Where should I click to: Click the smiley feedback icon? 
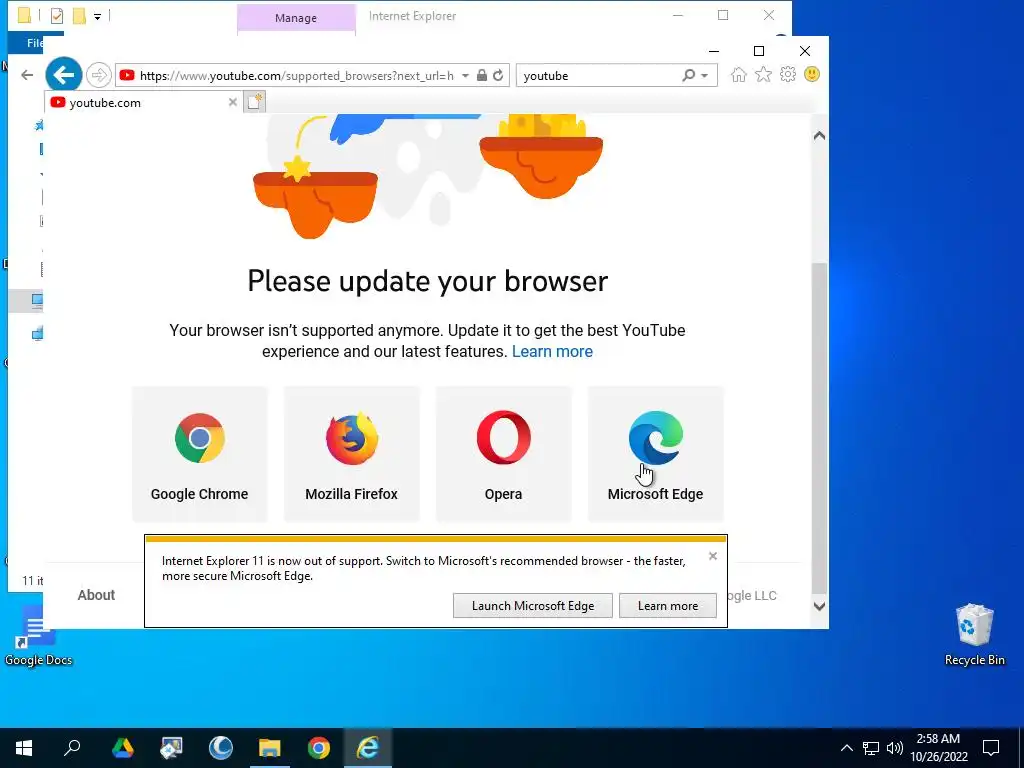(x=812, y=74)
